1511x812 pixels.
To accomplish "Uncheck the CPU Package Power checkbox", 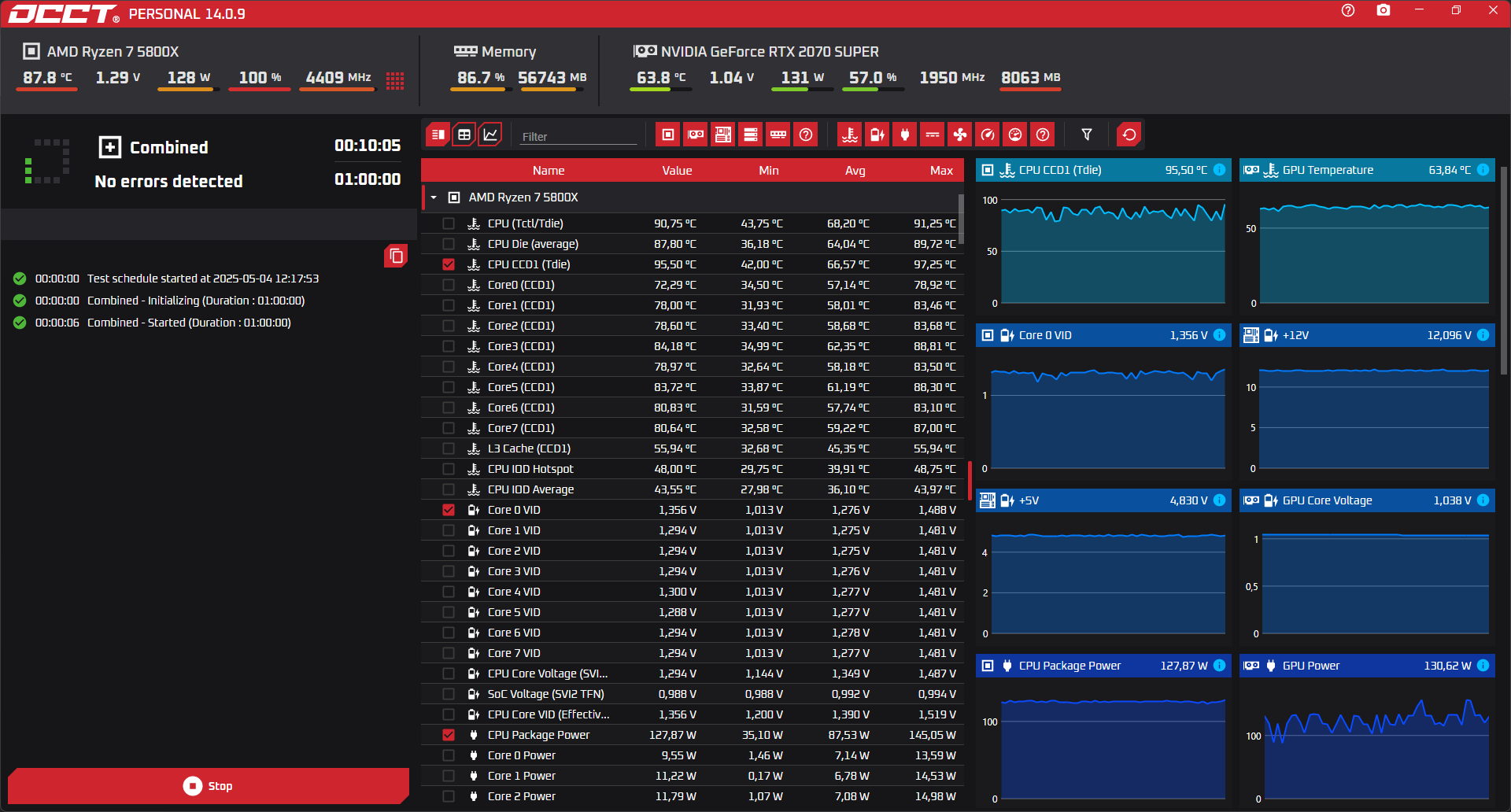I will pyautogui.click(x=449, y=735).
